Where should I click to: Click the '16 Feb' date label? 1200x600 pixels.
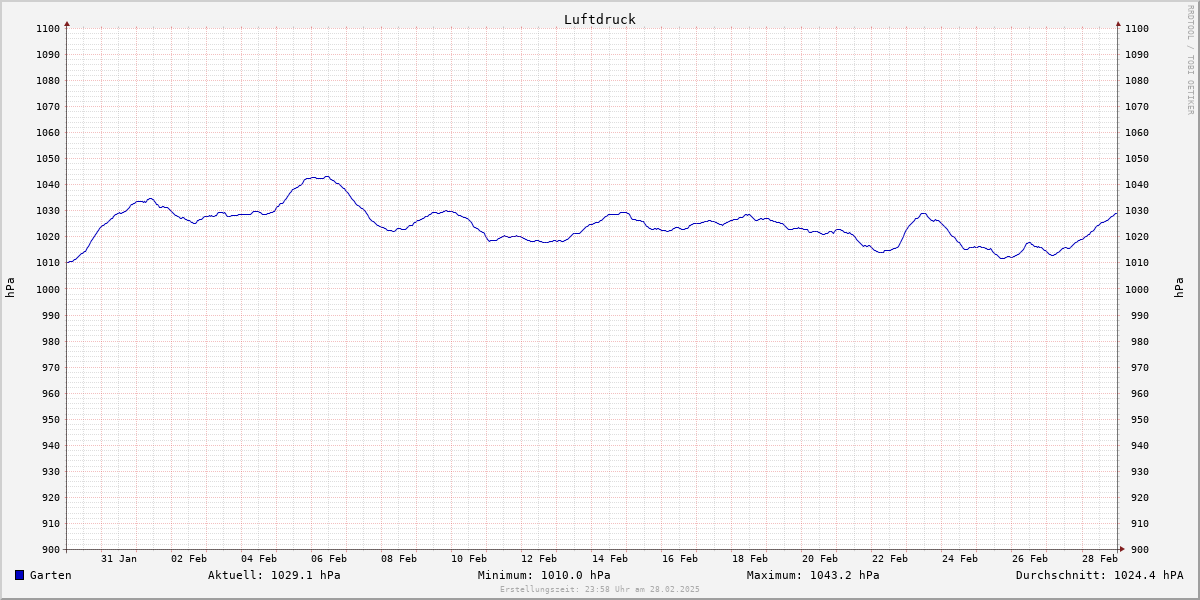(680, 558)
